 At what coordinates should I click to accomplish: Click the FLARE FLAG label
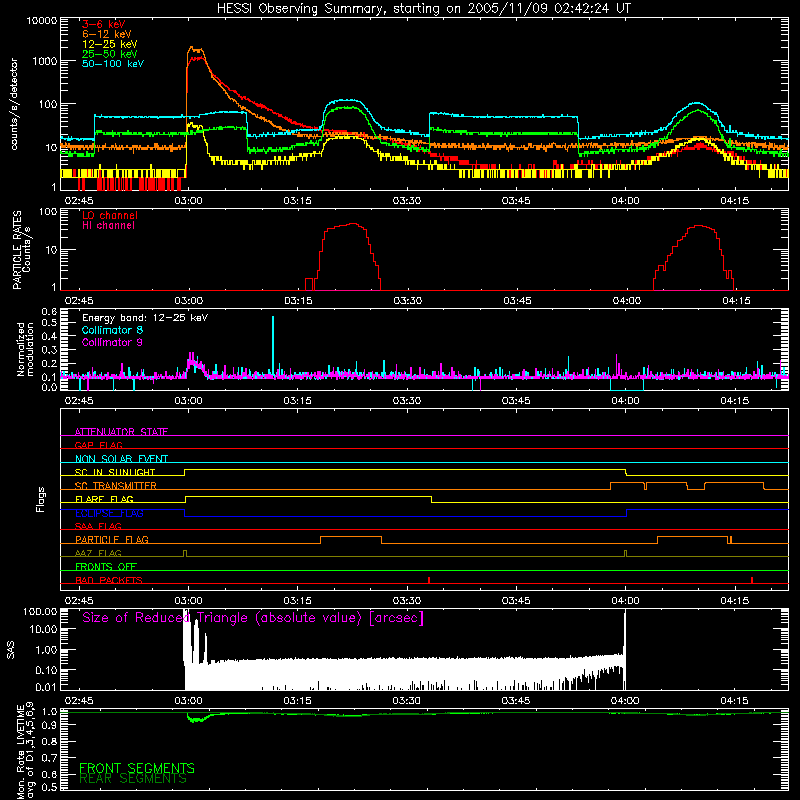point(104,499)
